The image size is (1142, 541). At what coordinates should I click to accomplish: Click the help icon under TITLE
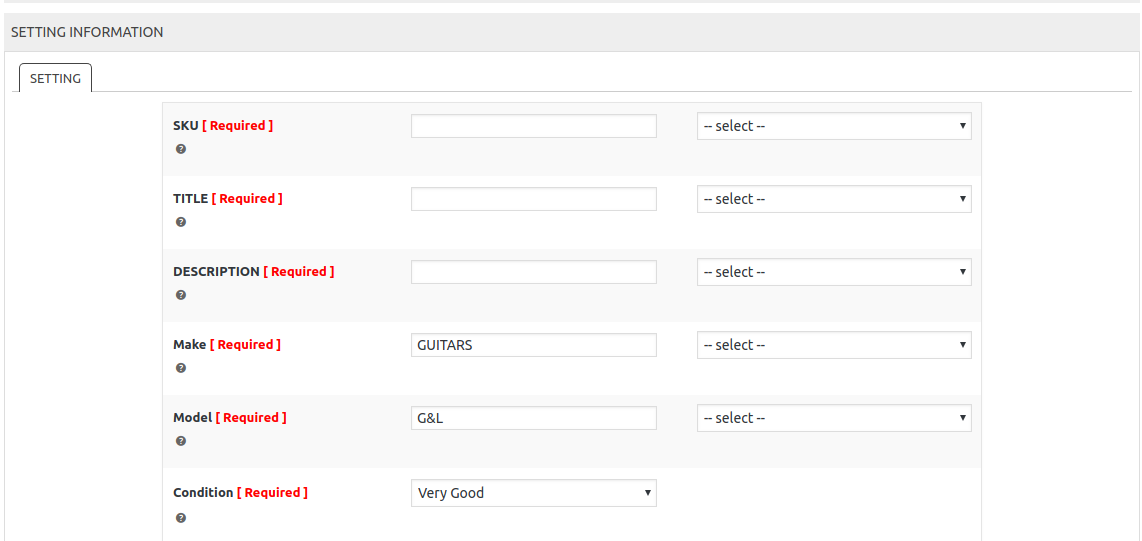pyautogui.click(x=181, y=222)
